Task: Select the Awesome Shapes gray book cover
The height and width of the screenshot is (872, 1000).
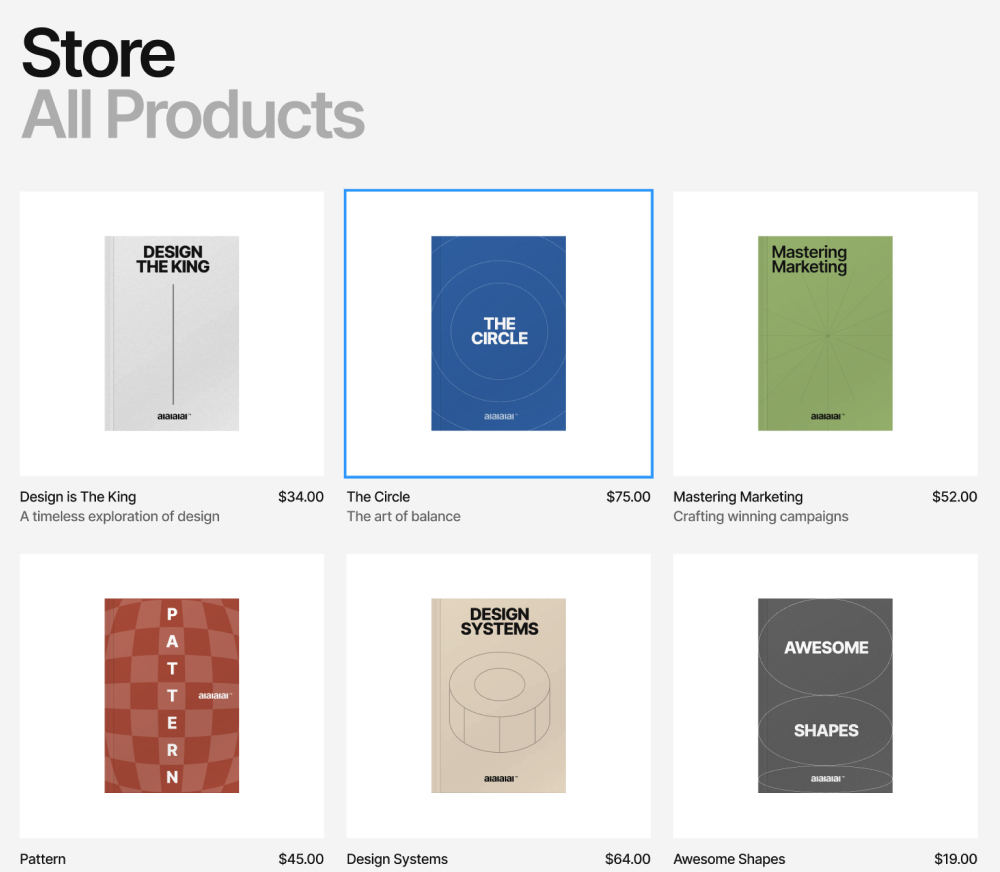Action: 825,695
